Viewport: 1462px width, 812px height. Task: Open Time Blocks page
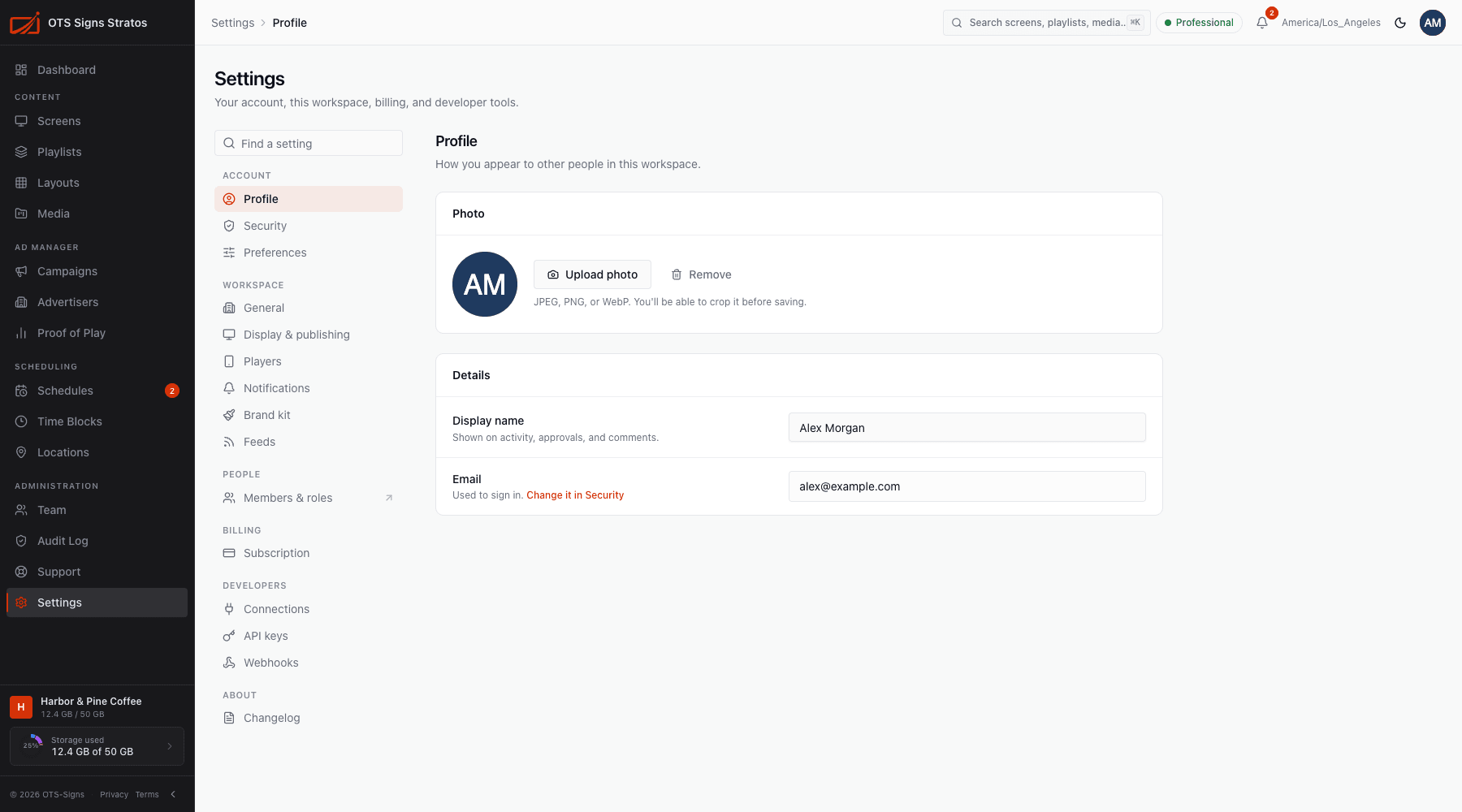click(97, 421)
